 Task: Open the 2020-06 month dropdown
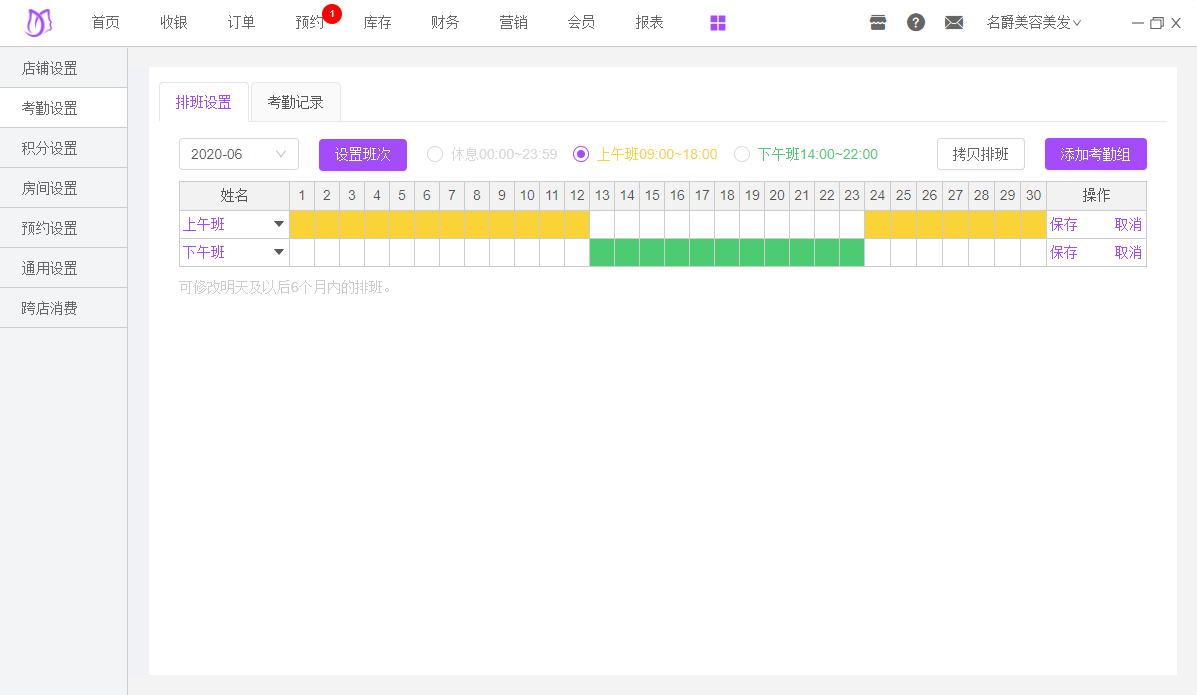(238, 154)
